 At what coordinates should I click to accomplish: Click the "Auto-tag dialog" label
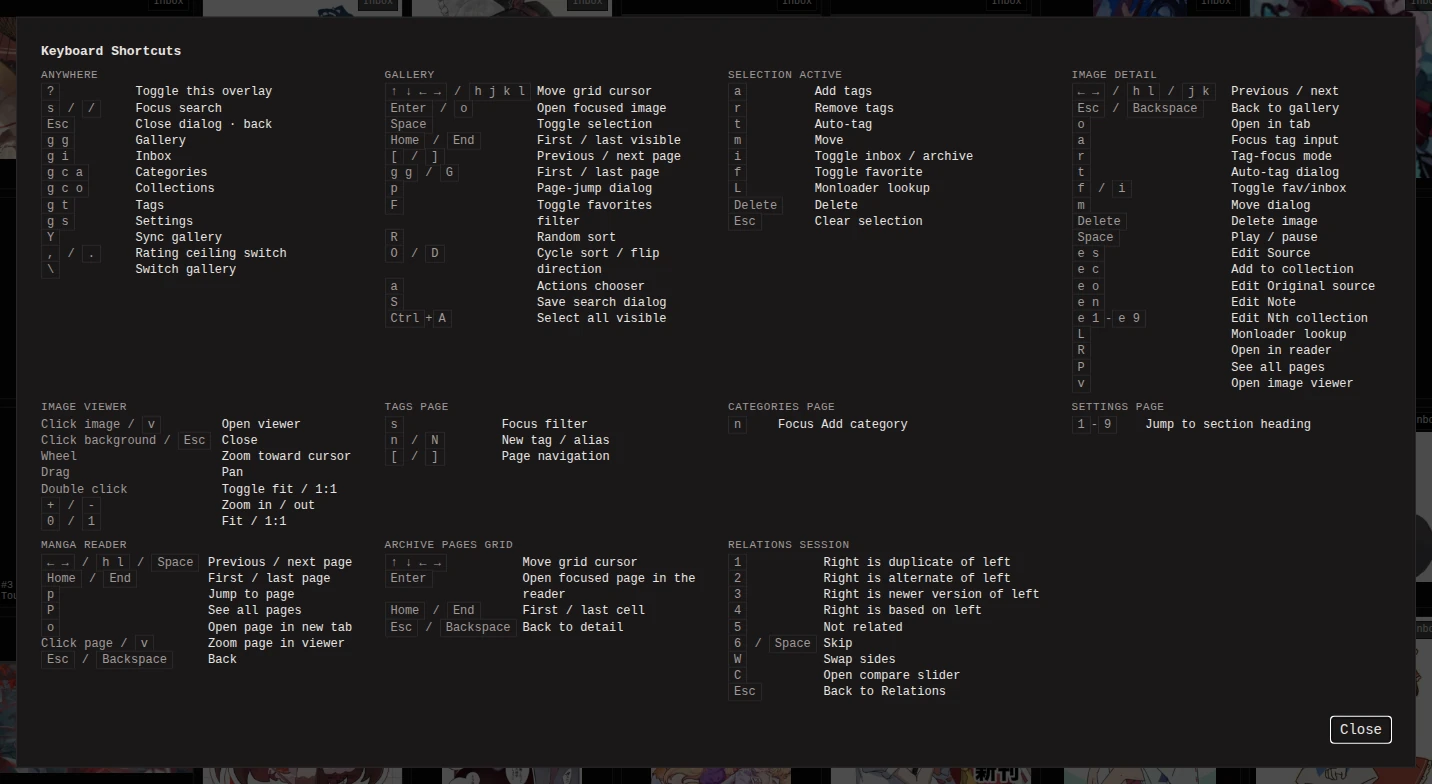[1285, 172]
